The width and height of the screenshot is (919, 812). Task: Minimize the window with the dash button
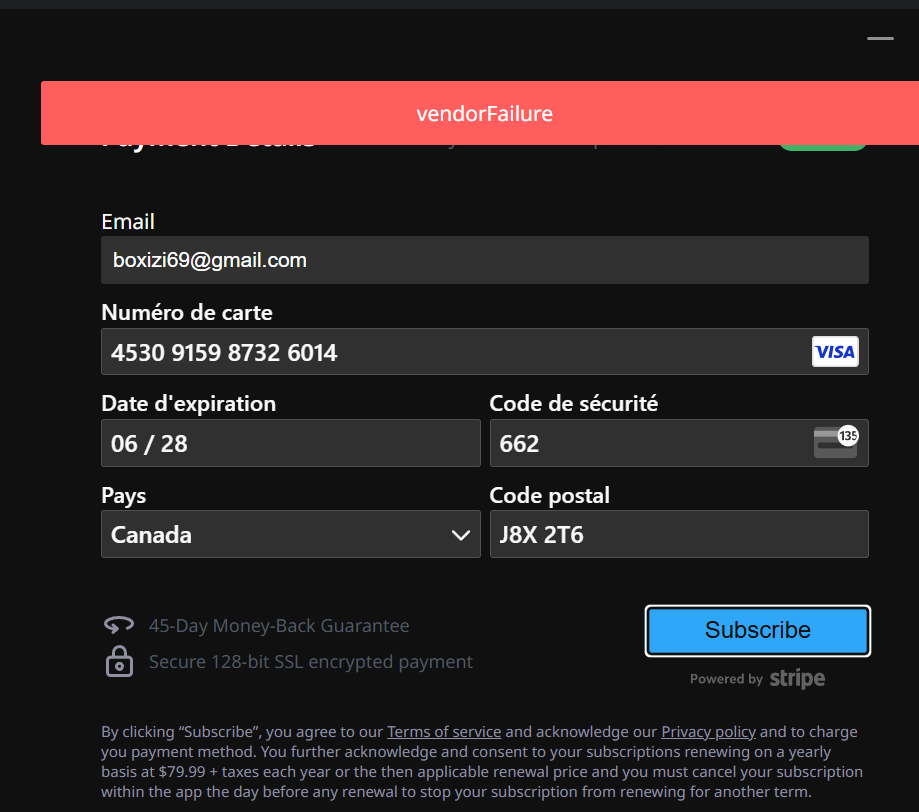point(880,39)
